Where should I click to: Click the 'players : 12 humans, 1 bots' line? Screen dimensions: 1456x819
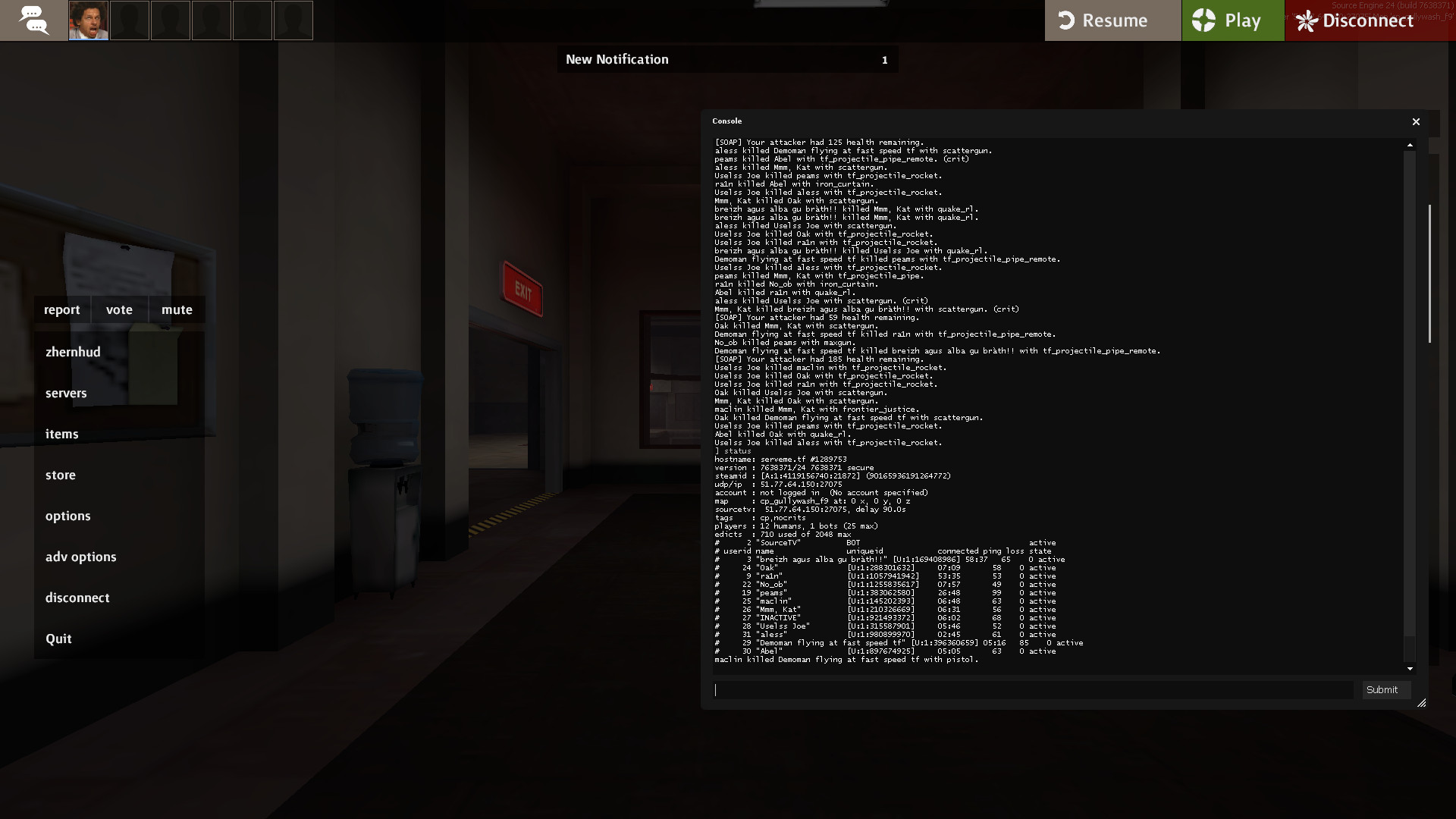796,526
